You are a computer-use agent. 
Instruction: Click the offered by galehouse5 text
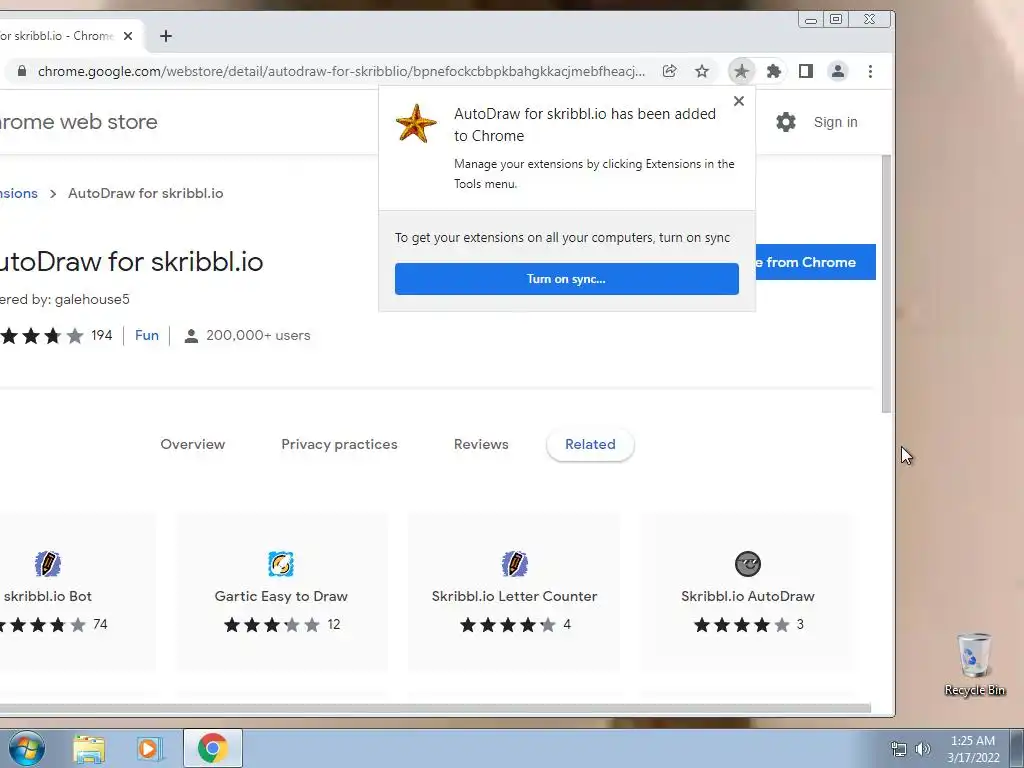pyautogui.click(x=65, y=299)
